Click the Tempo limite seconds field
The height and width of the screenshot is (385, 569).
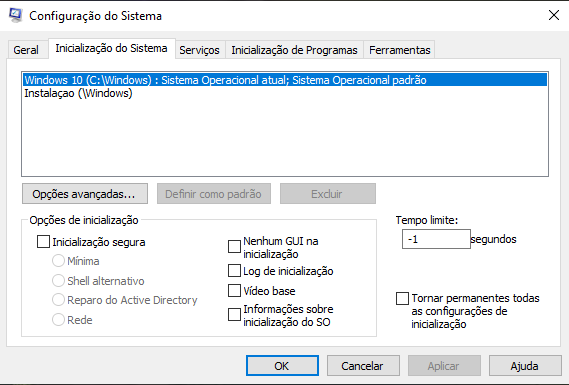tap(436, 239)
